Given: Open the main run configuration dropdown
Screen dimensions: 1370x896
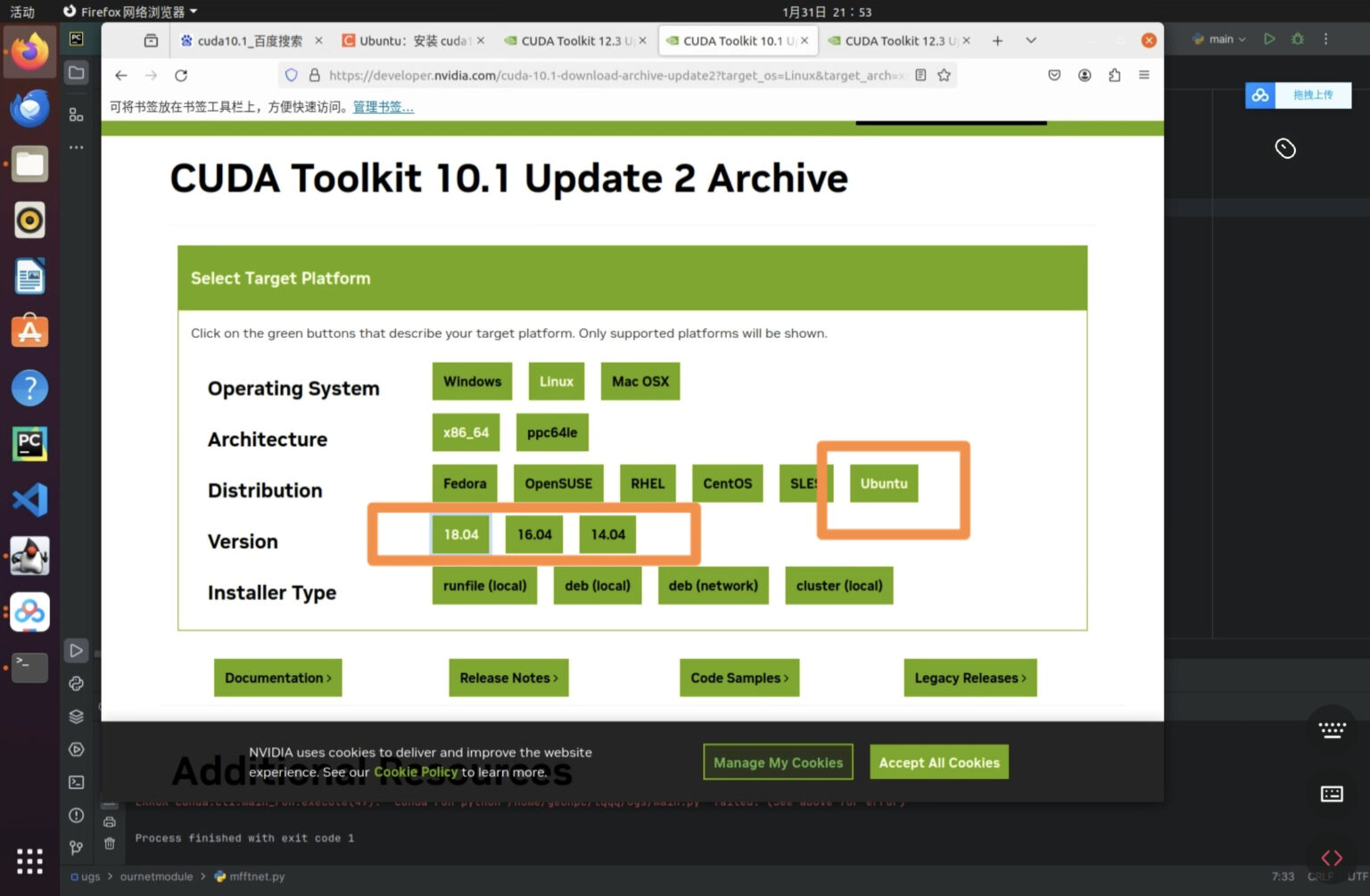Looking at the screenshot, I should 1223,39.
